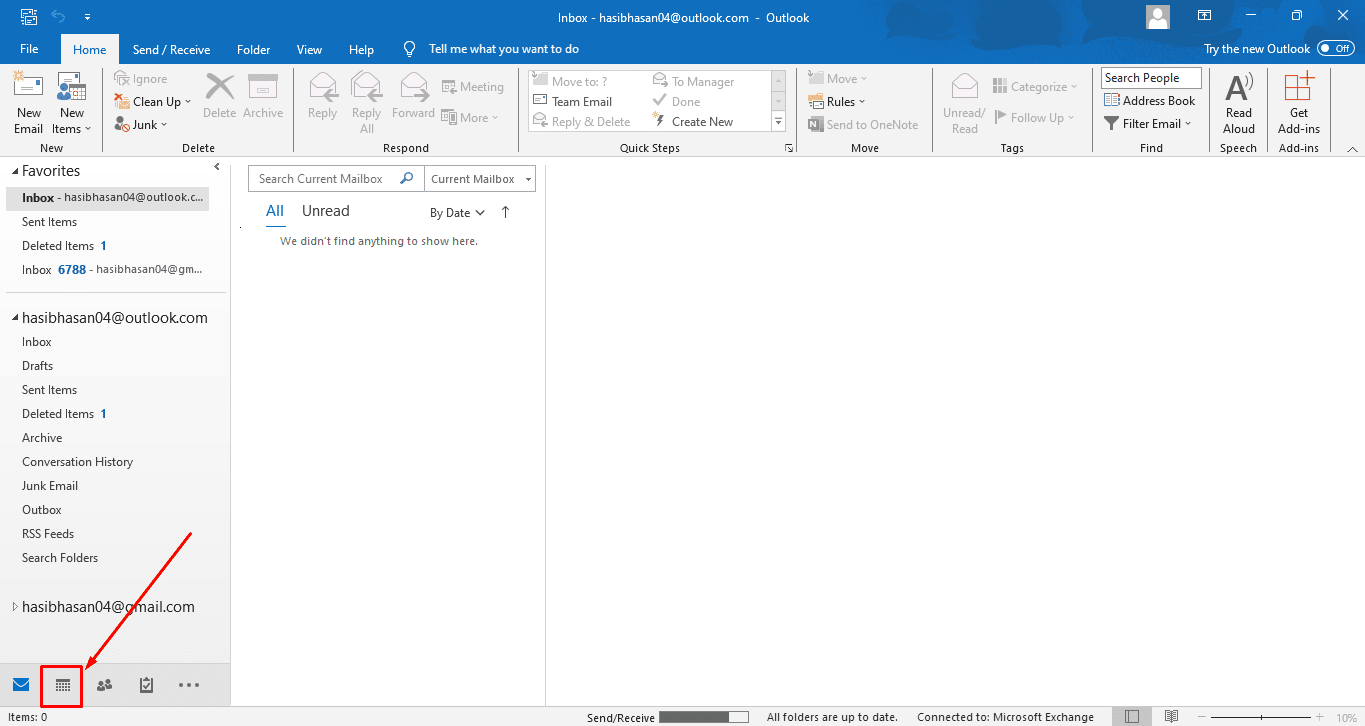The image size is (1365, 726).
Task: Open the Address Book
Action: (x=1150, y=101)
